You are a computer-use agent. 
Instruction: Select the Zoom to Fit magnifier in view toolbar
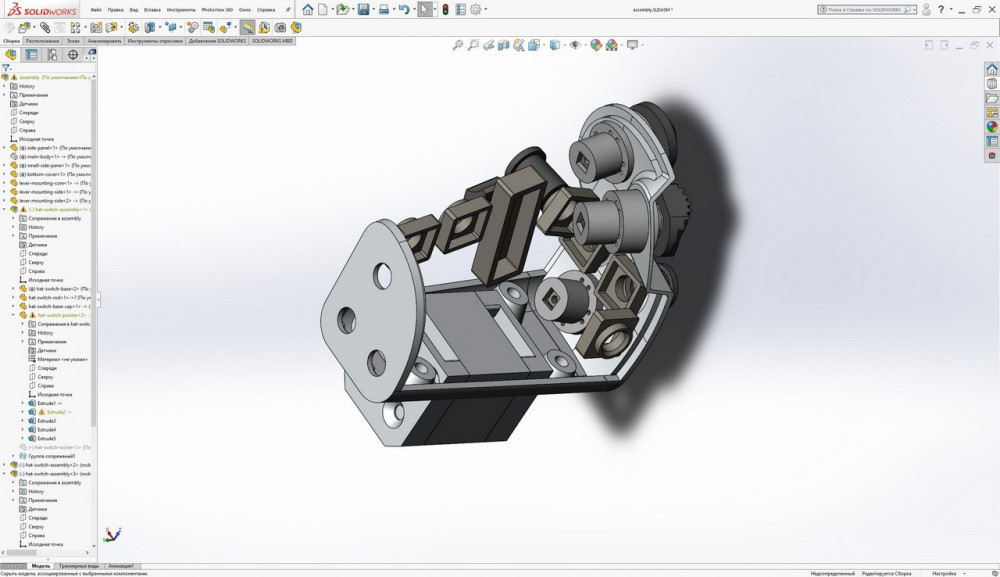pyautogui.click(x=458, y=45)
